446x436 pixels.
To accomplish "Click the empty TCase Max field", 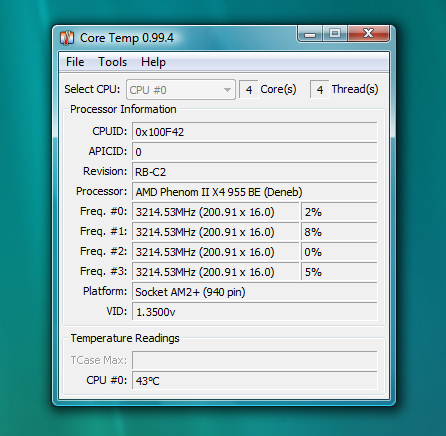I will point(255,360).
